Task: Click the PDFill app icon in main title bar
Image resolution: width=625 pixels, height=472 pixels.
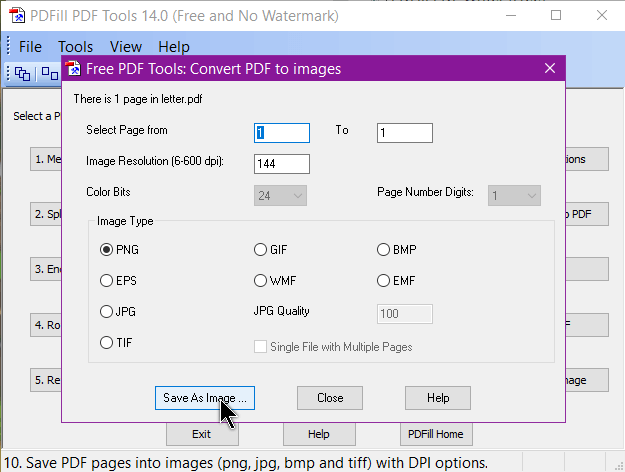Action: pos(17,16)
